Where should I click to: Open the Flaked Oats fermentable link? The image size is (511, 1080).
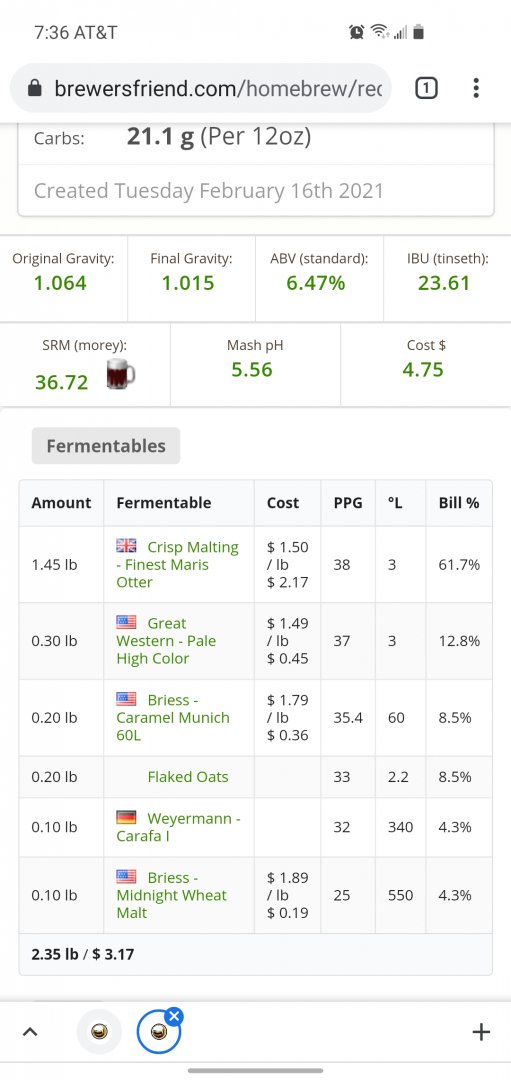[187, 777]
